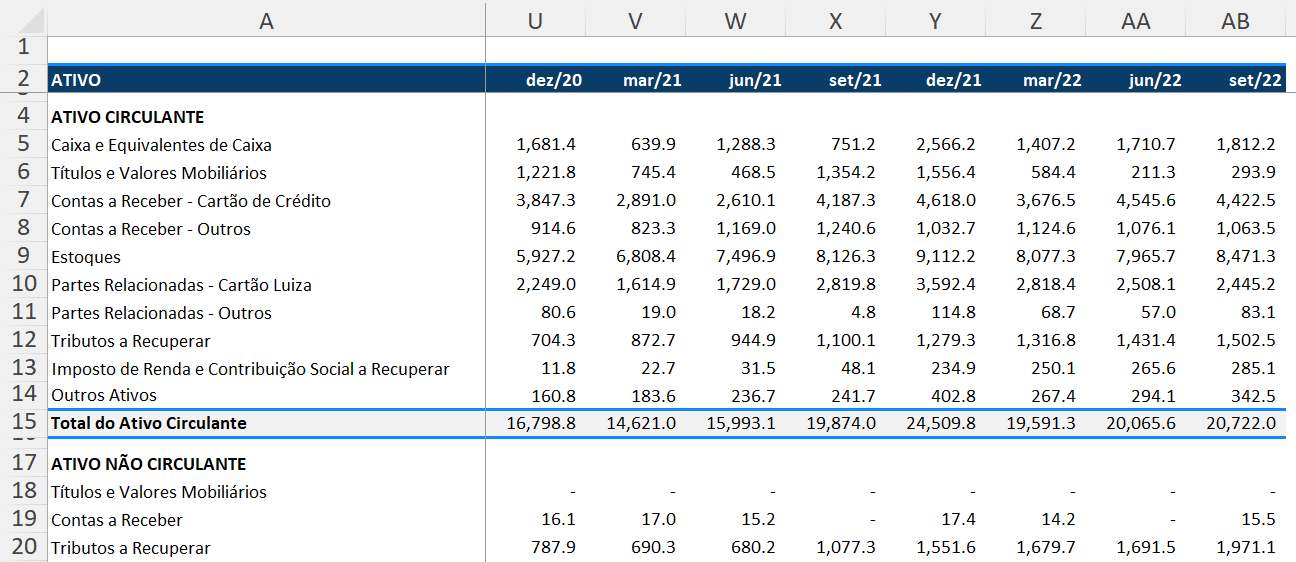The width and height of the screenshot is (1296, 562).
Task: Select the Partes Relacionadas - Cartão Luiza cell
Action: pos(266,285)
